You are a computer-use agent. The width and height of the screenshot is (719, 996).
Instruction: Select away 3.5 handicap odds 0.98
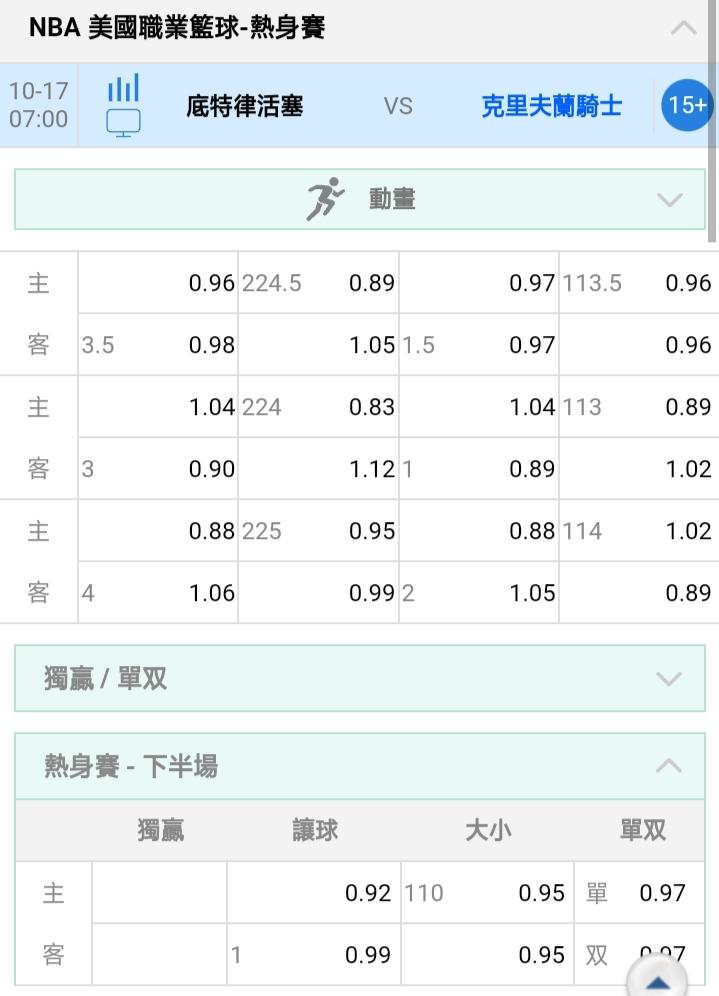click(x=158, y=344)
